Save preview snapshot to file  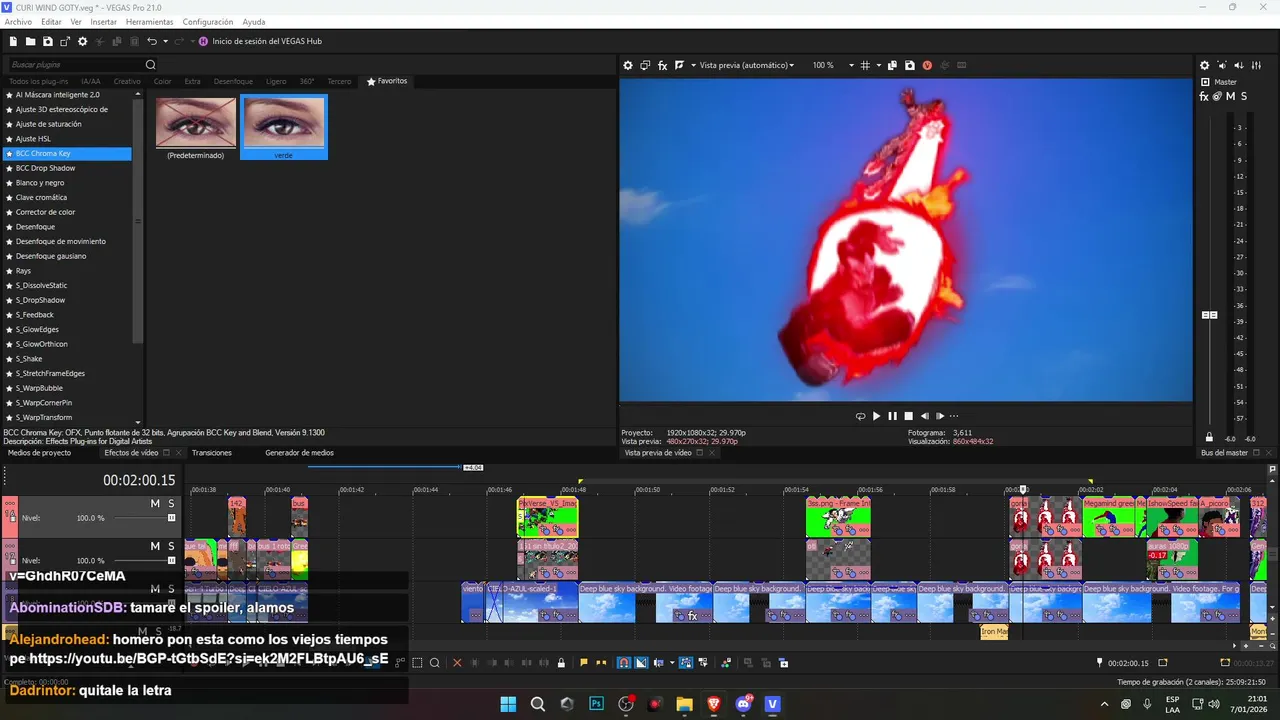coord(910,65)
